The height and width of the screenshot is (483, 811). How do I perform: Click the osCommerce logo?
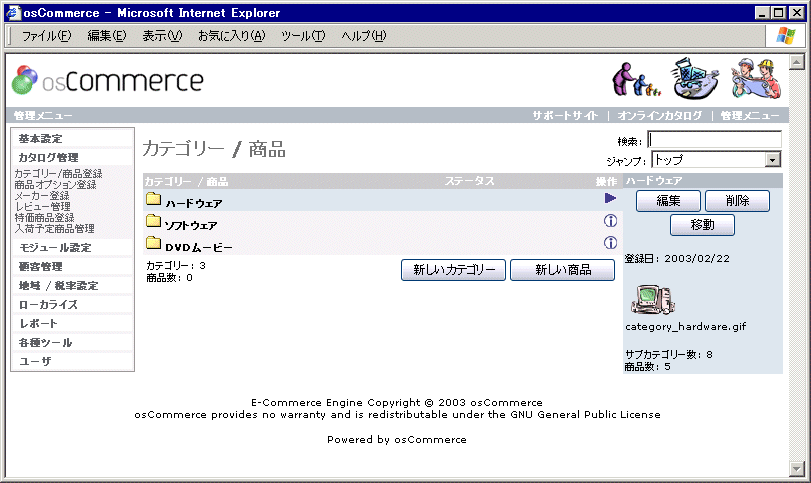108,80
